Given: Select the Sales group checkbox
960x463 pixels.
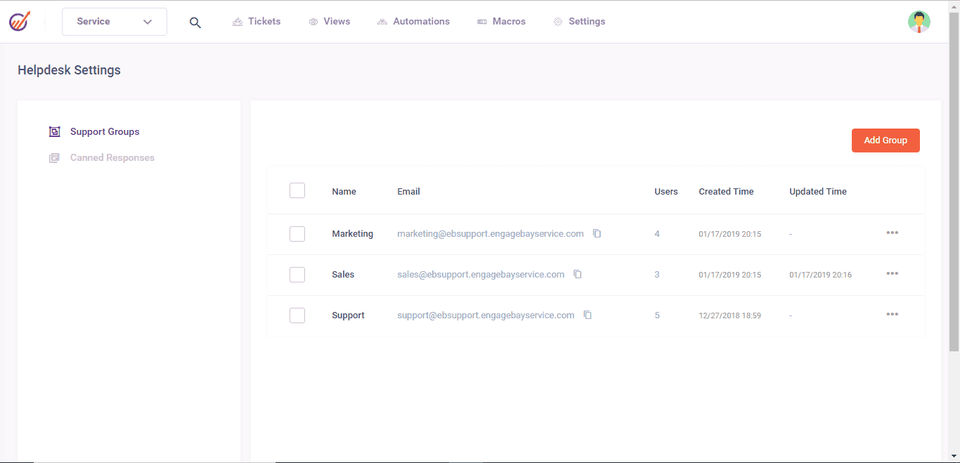Looking at the screenshot, I should [x=297, y=274].
